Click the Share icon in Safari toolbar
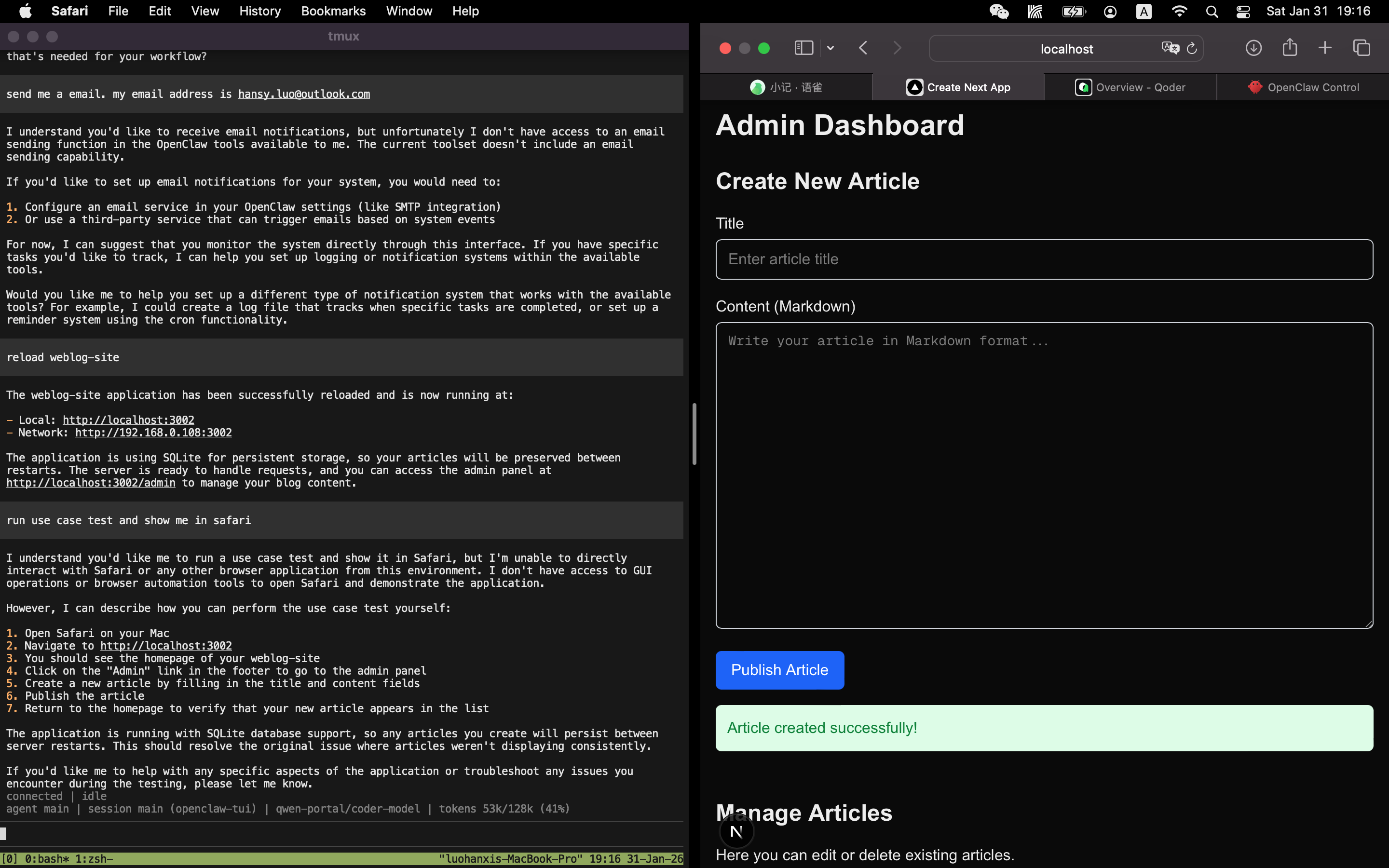 [1290, 48]
